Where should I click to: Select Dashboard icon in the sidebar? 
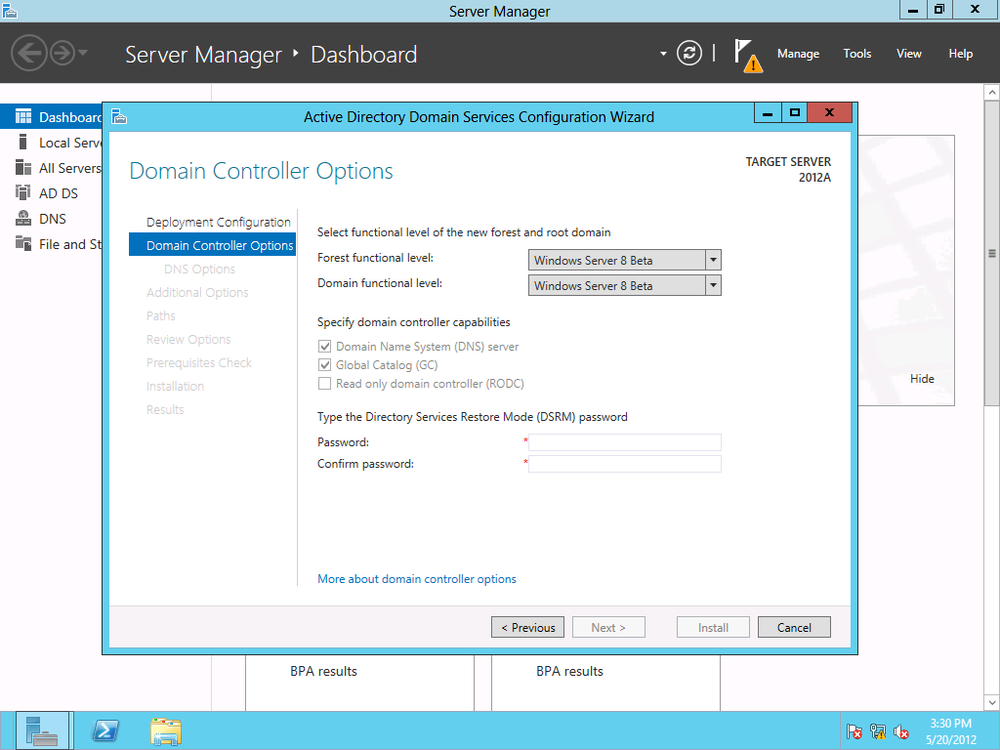click(23, 116)
